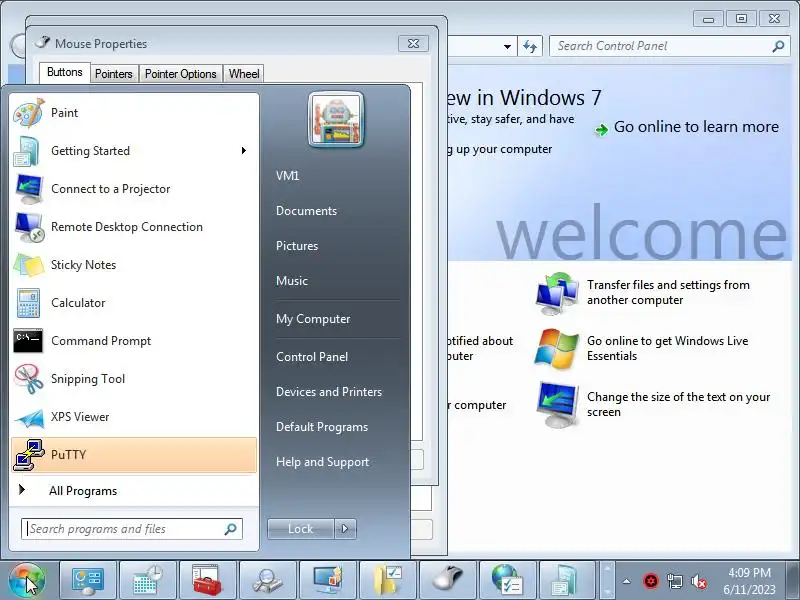Open the globe checklist taskbar icon
800x600 pixels.
click(x=508, y=580)
